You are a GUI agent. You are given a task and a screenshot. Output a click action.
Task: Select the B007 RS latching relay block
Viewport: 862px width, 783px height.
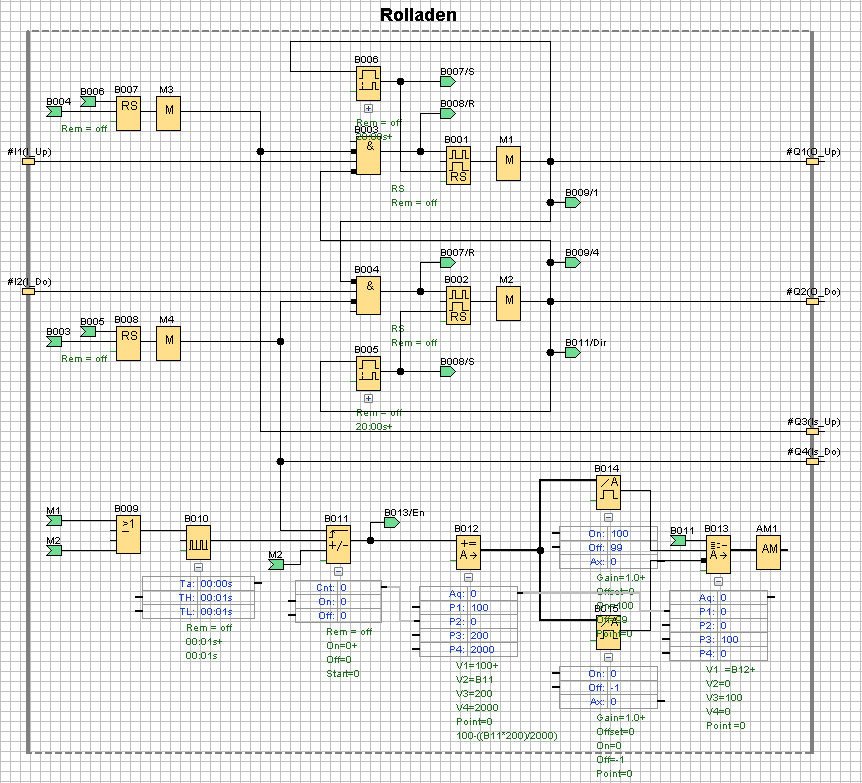click(x=129, y=114)
